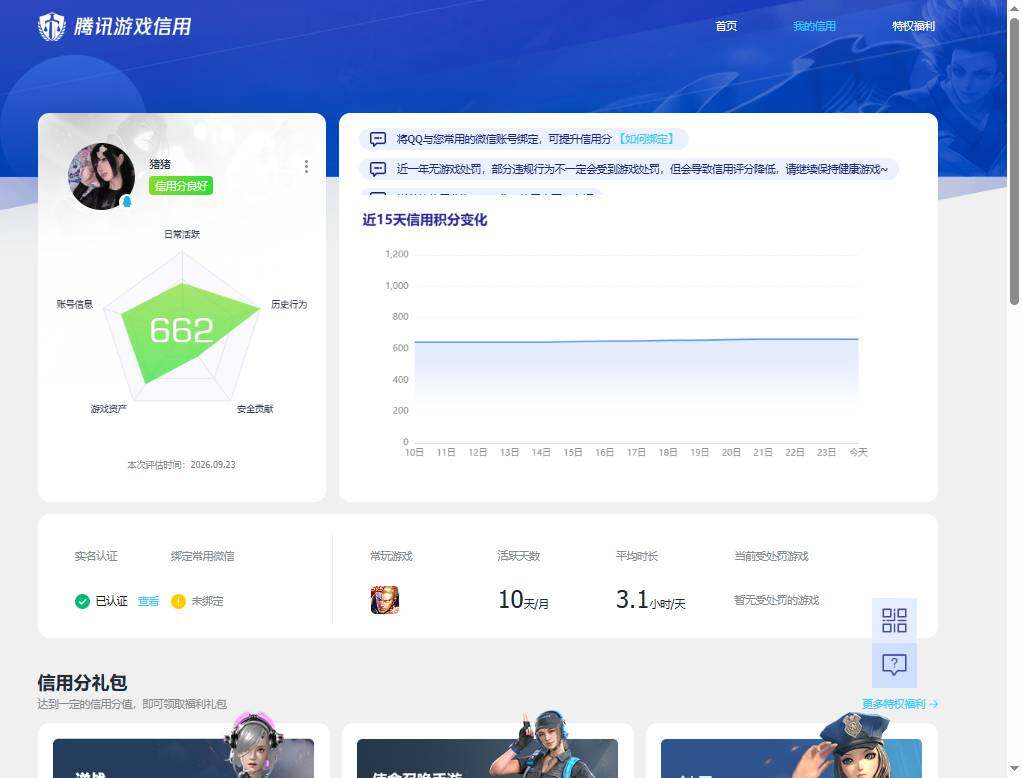Click the QQ penguin badge on the avatar

click(127, 201)
